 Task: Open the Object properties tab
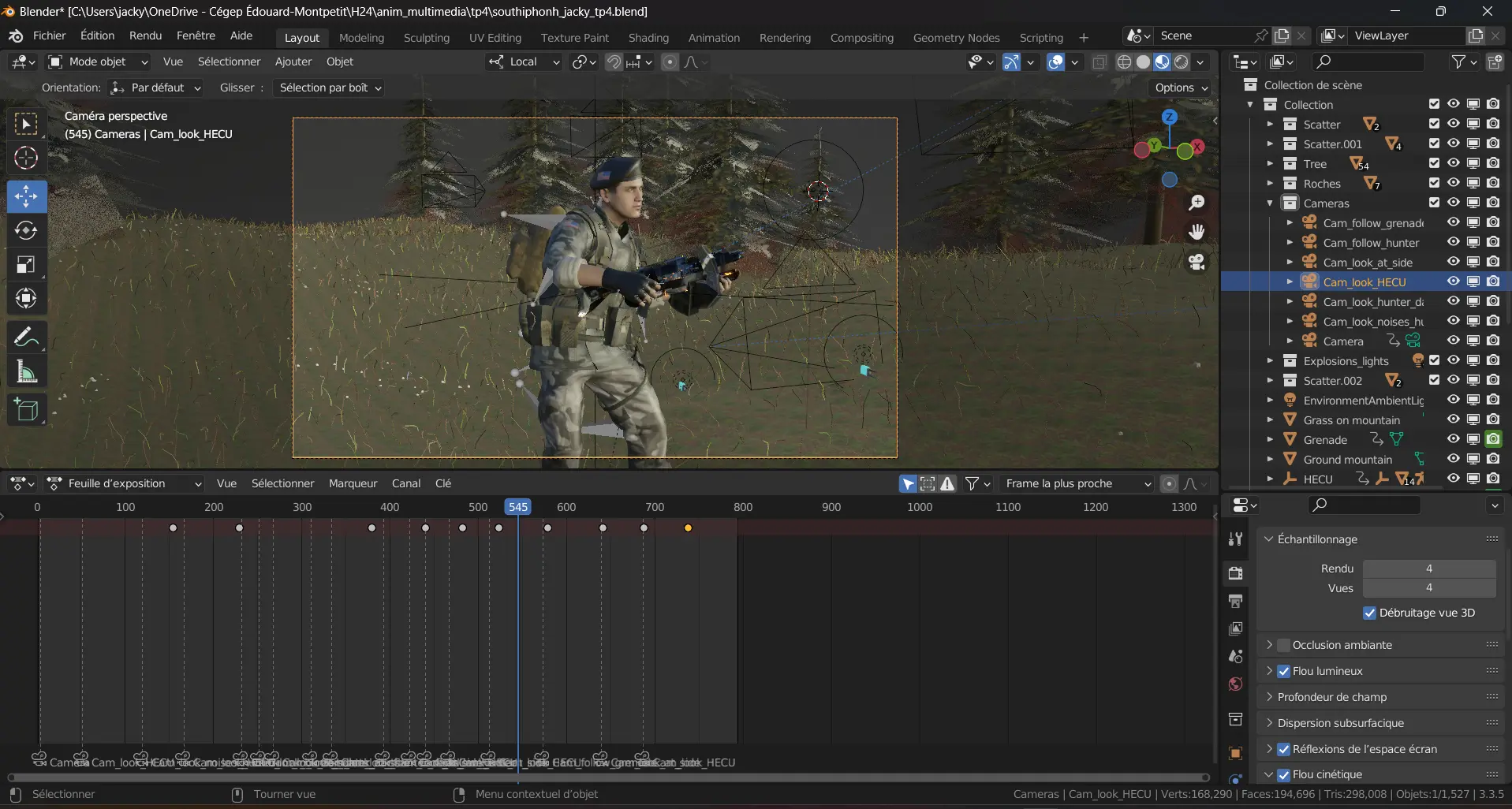pyautogui.click(x=1235, y=753)
